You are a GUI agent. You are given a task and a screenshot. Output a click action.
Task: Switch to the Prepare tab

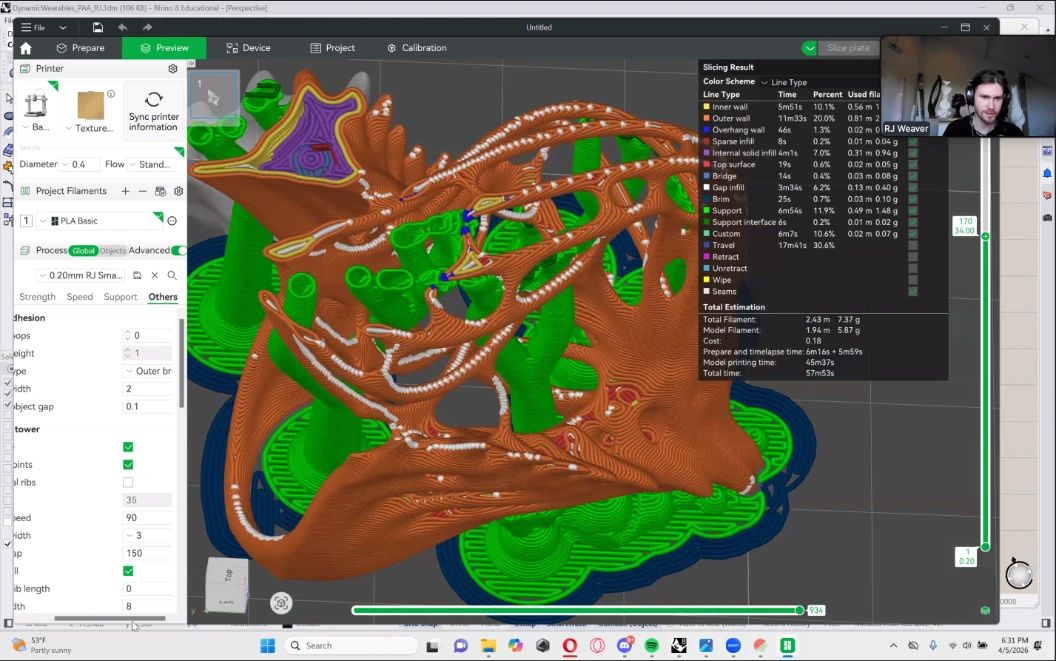(80, 48)
